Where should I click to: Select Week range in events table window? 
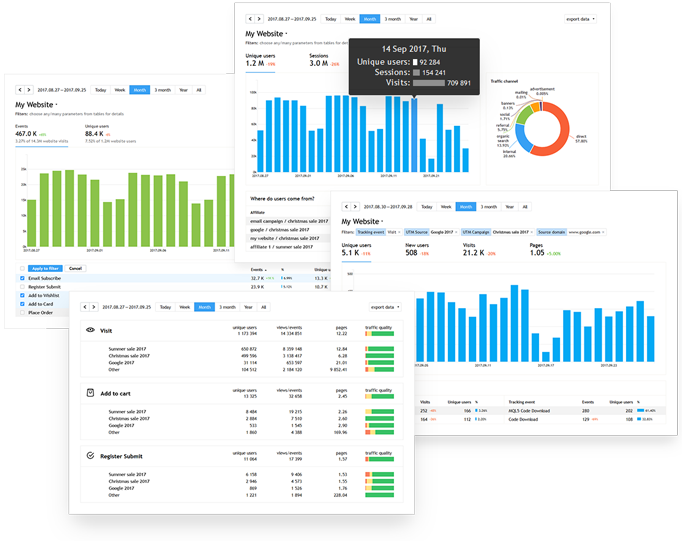(x=184, y=307)
